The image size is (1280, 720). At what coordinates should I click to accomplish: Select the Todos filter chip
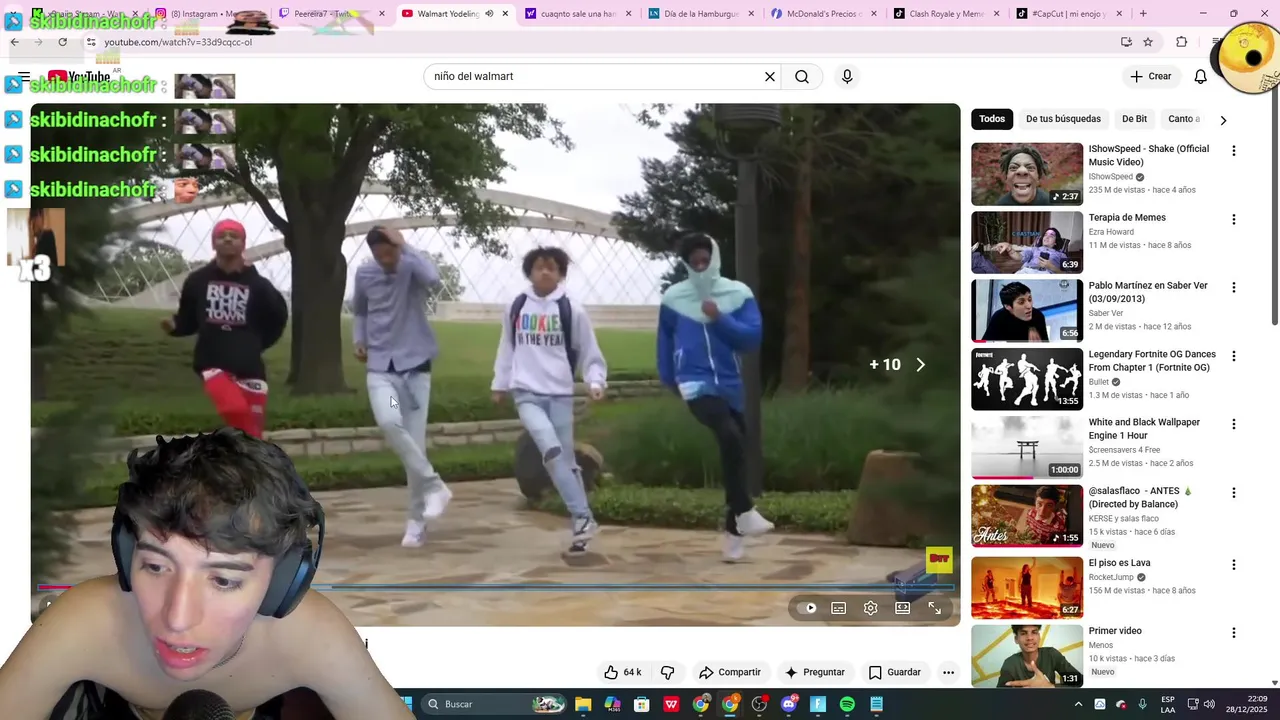[x=992, y=119]
